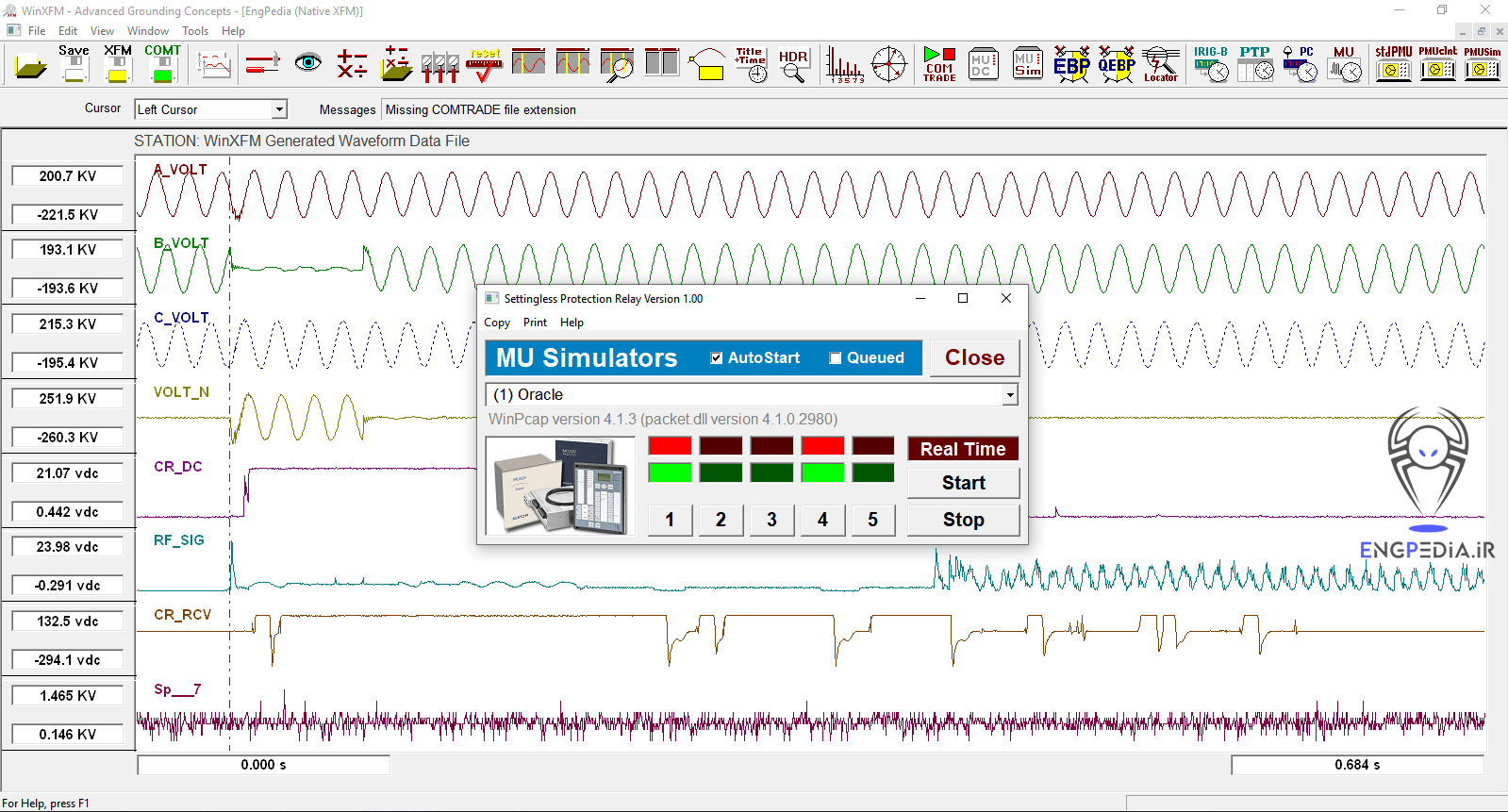Open the main window Help menu

[233, 31]
